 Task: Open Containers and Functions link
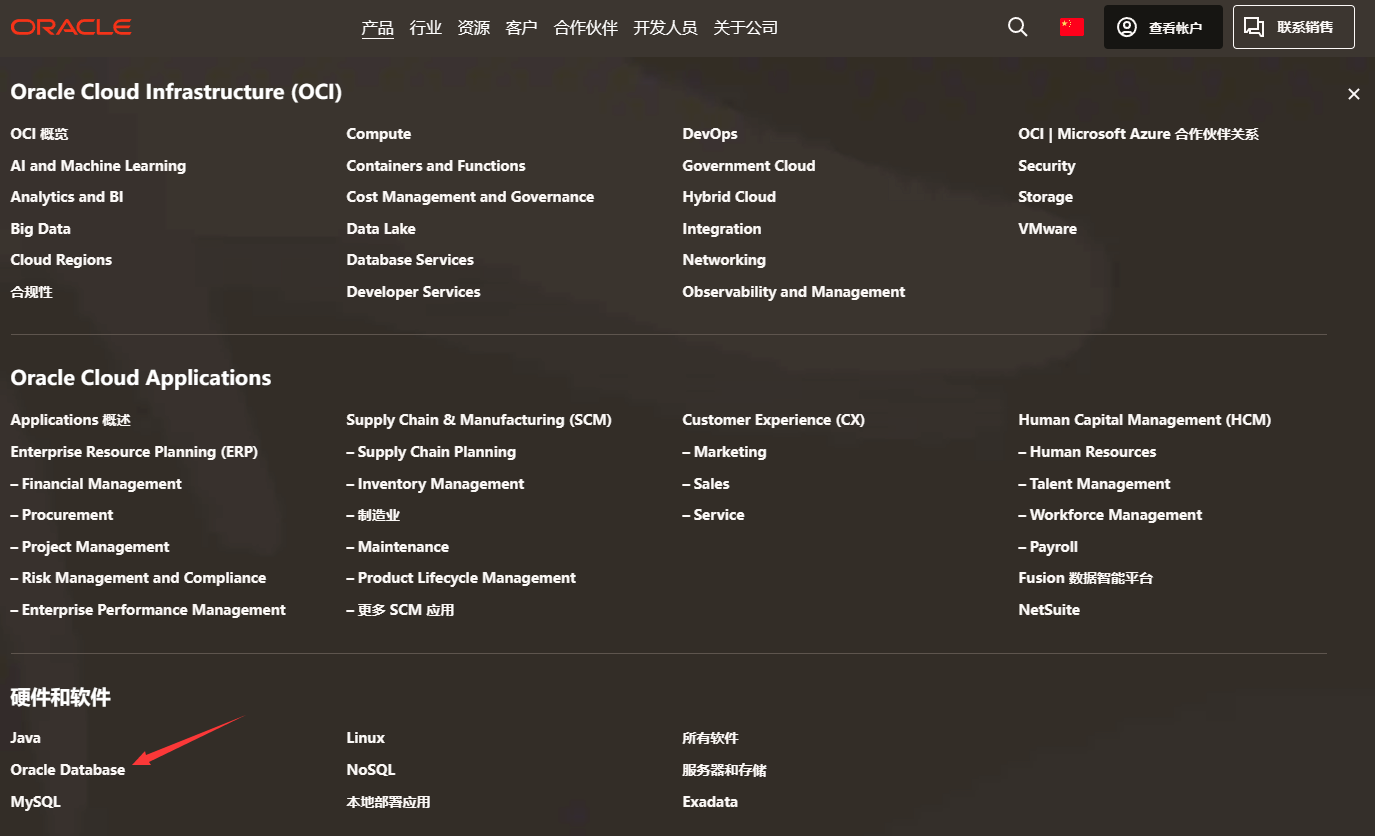click(x=436, y=166)
